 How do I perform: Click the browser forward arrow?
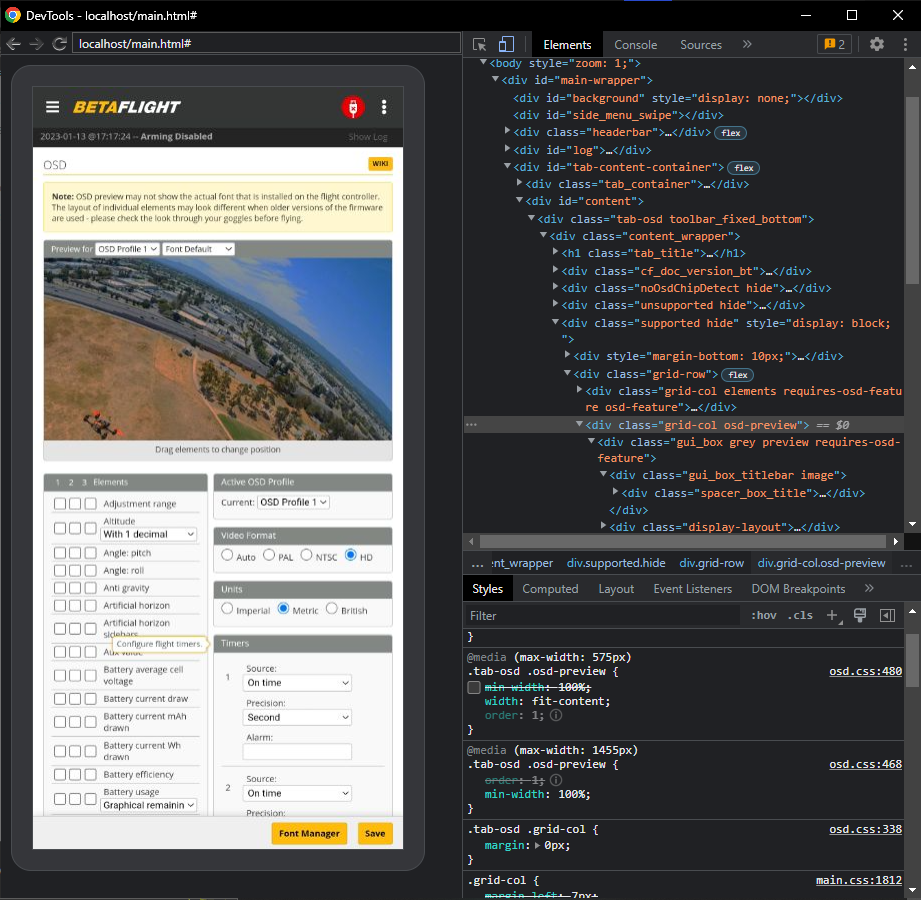36,44
